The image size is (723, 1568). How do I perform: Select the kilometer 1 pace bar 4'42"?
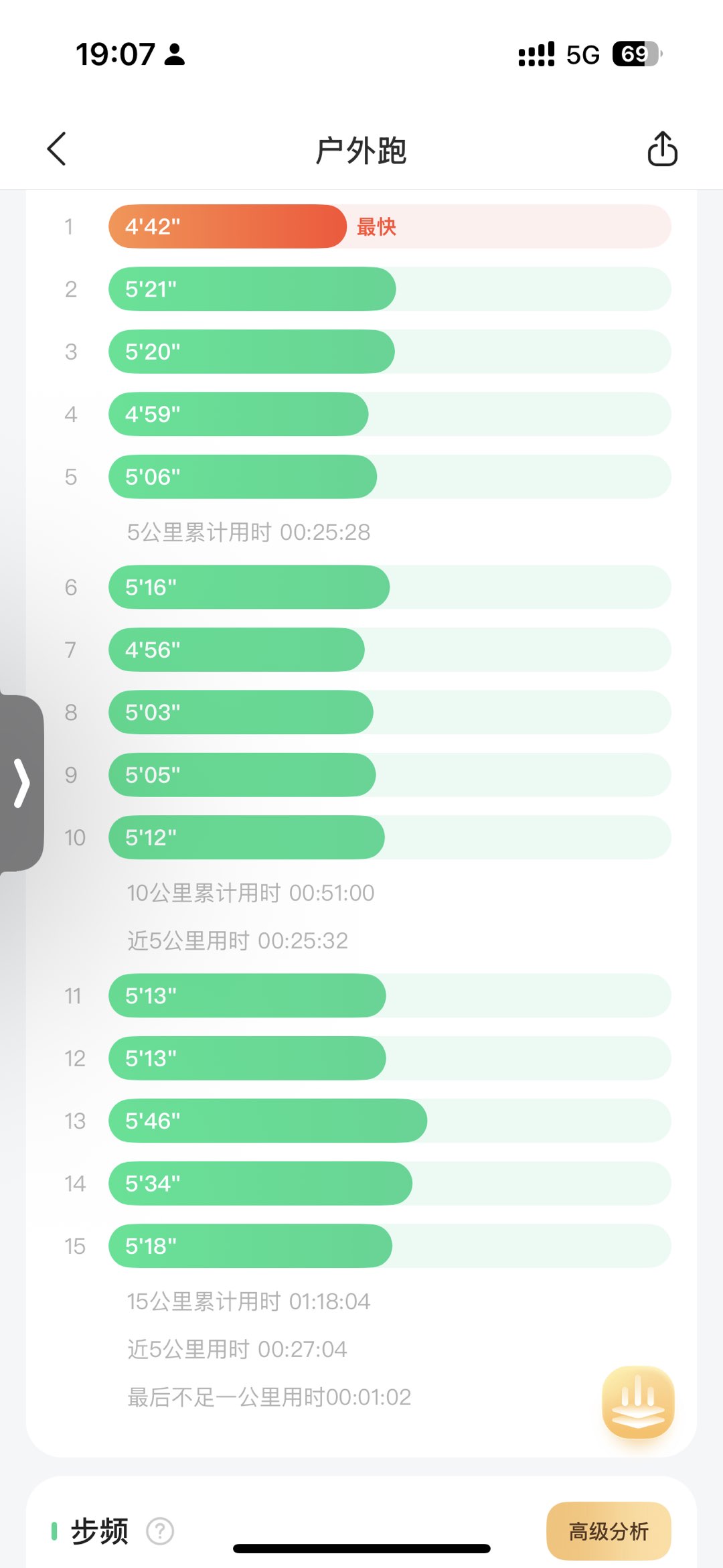tap(228, 227)
